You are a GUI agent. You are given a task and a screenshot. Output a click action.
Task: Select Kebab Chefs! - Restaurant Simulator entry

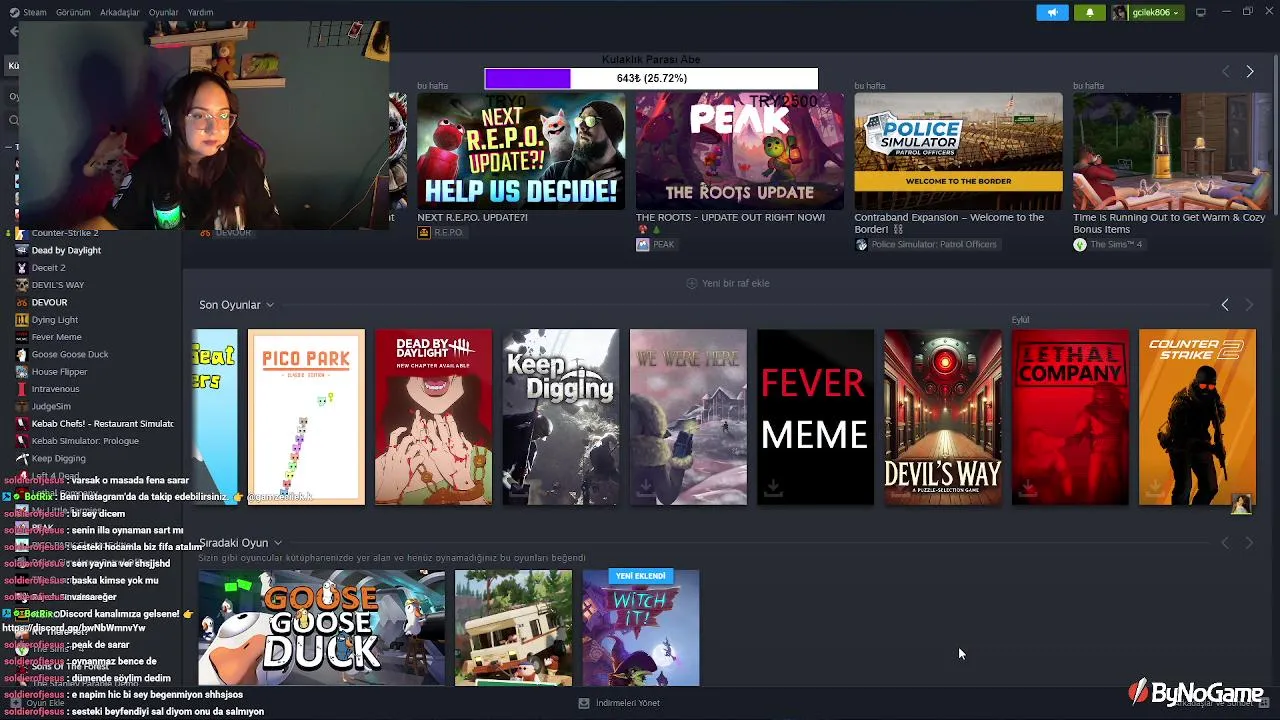tap(102, 423)
